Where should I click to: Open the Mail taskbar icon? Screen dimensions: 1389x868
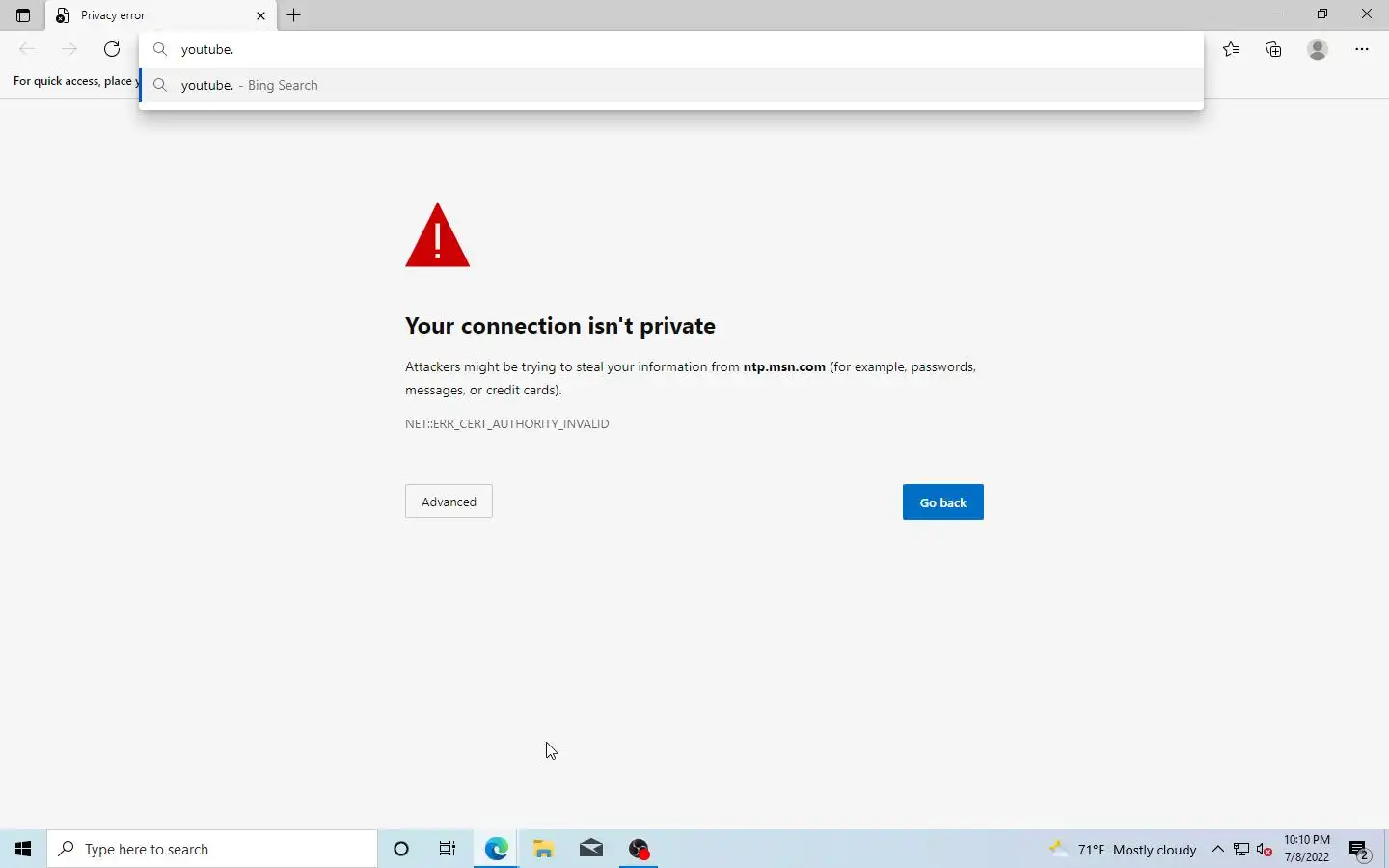[591, 849]
